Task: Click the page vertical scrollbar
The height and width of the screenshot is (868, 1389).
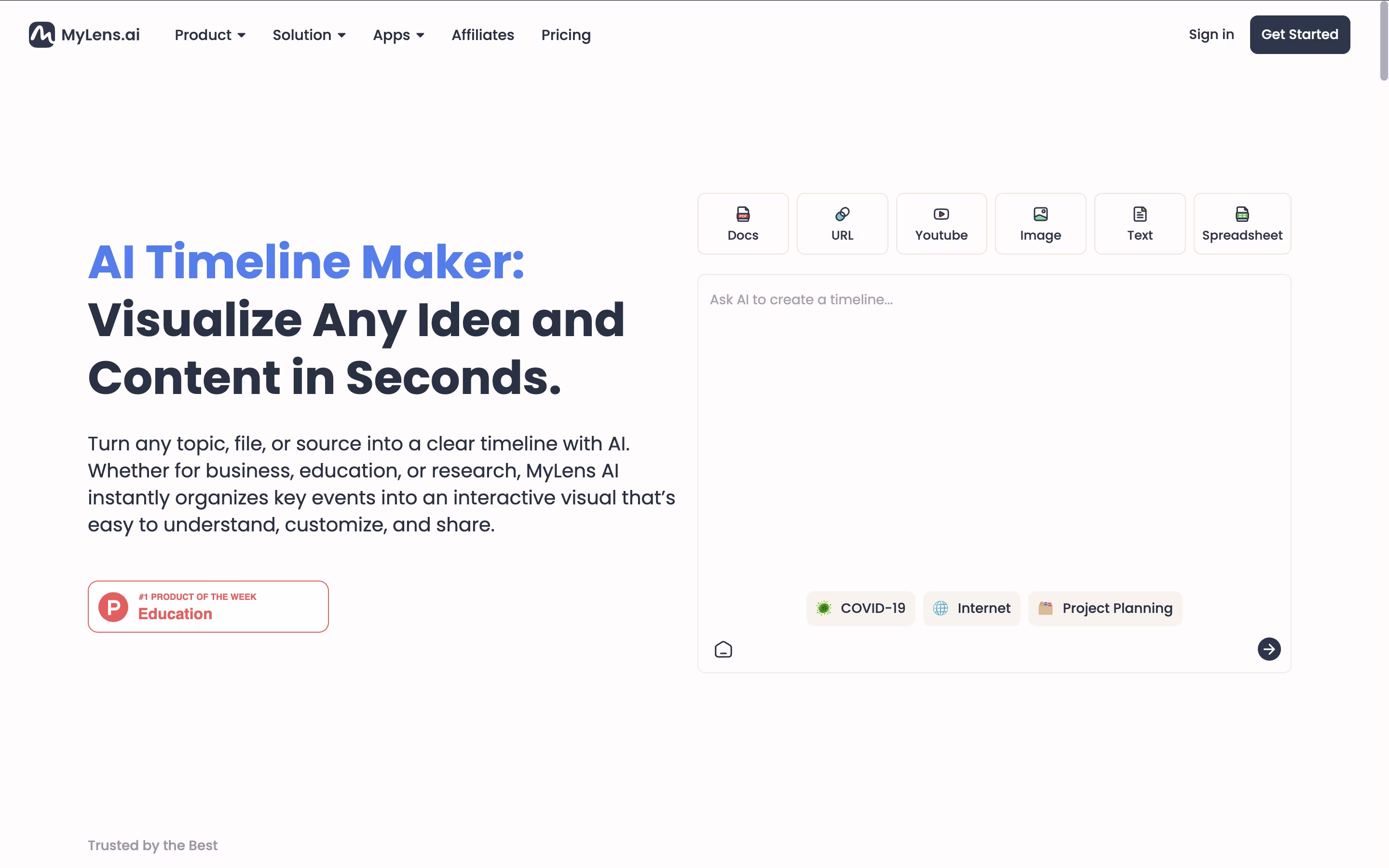Action: point(1383,40)
